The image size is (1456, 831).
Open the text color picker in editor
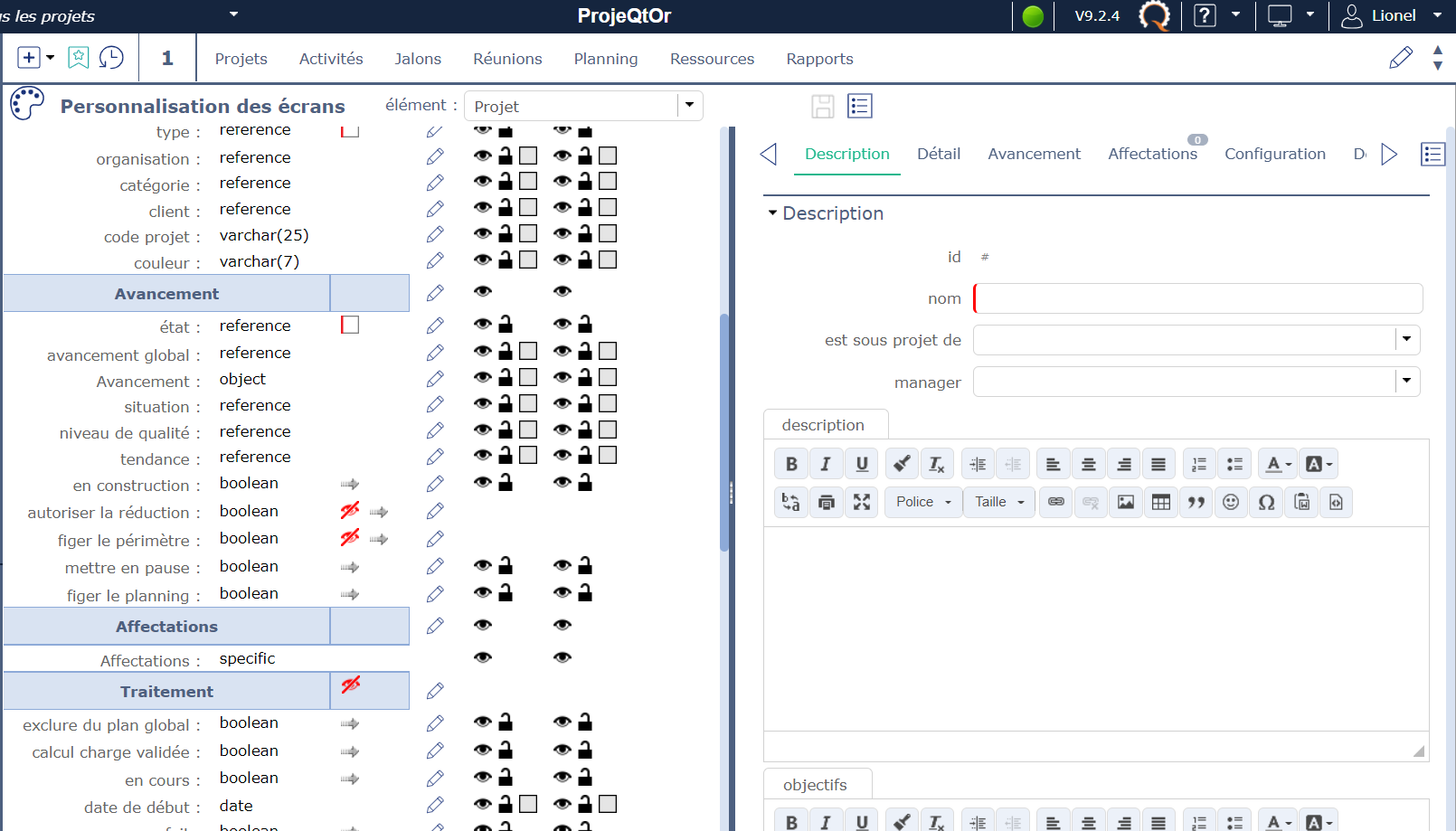[1279, 464]
